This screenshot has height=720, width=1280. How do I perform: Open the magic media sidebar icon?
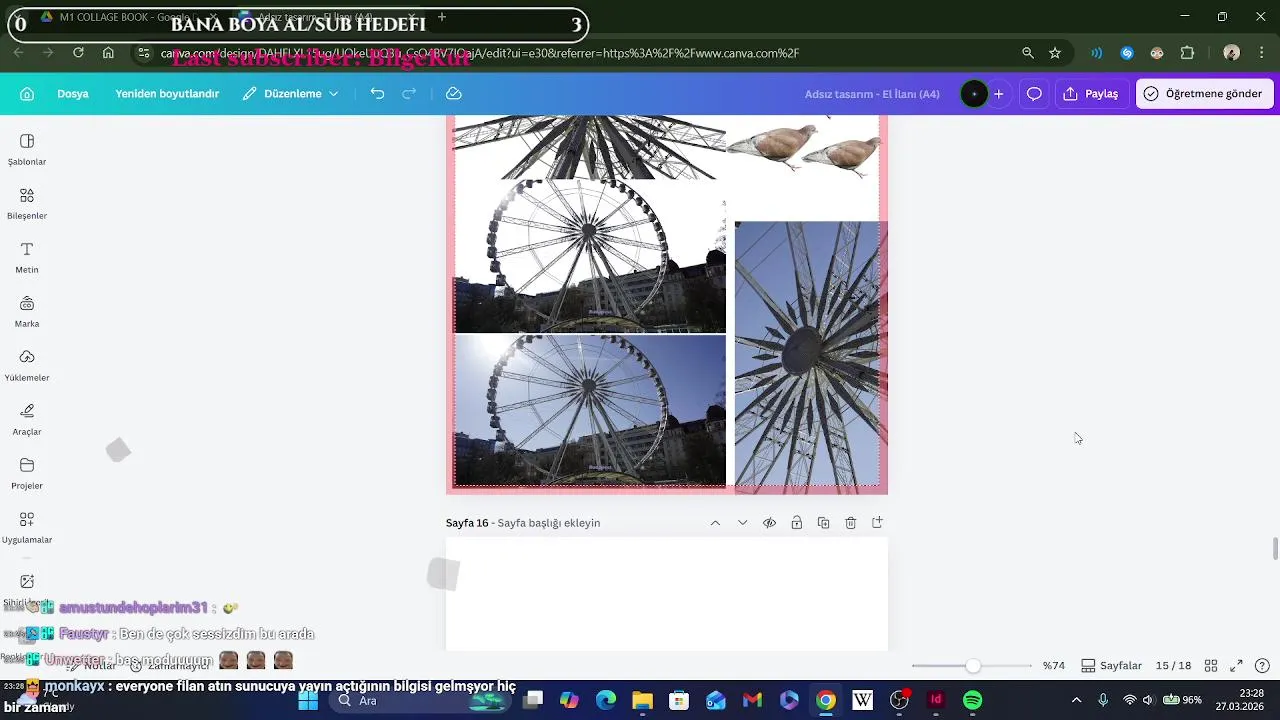click(x=27, y=581)
